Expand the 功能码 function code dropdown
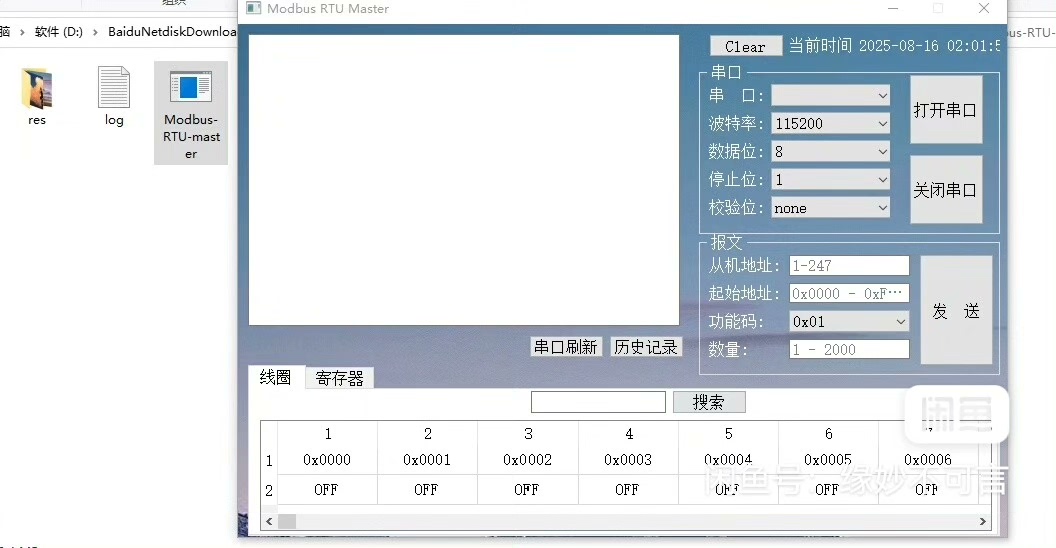1056x548 pixels. [849, 322]
